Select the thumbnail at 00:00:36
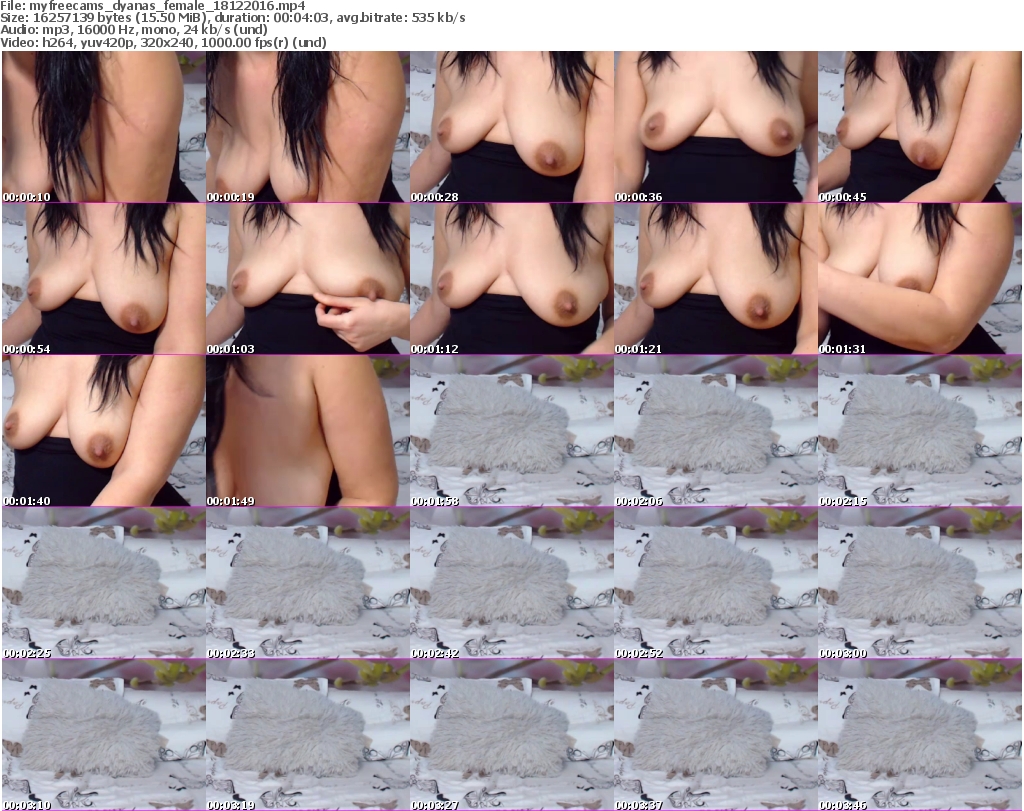Screen dimensions: 1024x811 (x=716, y=127)
